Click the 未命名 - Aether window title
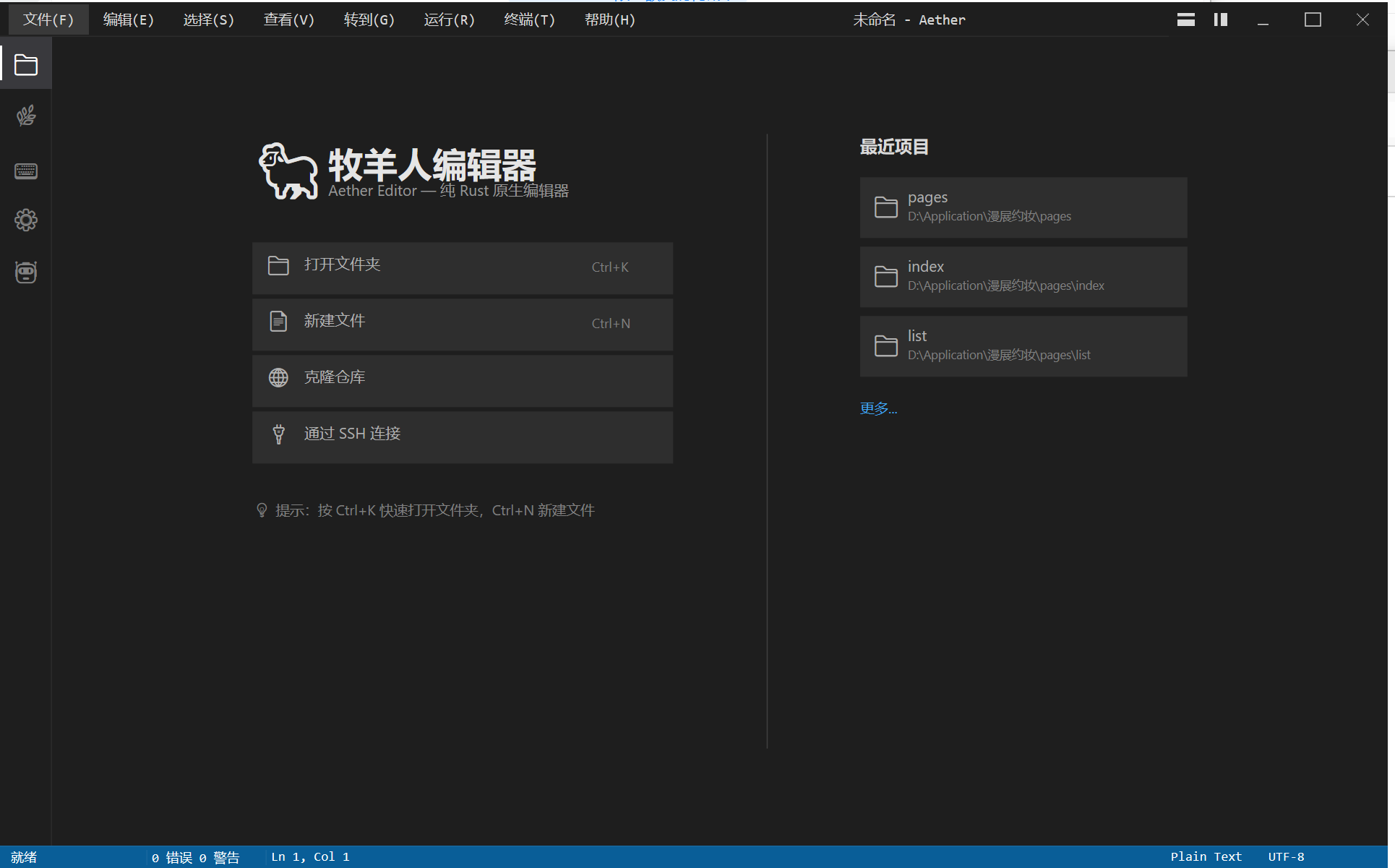This screenshot has height=868, width=1395. click(x=909, y=20)
